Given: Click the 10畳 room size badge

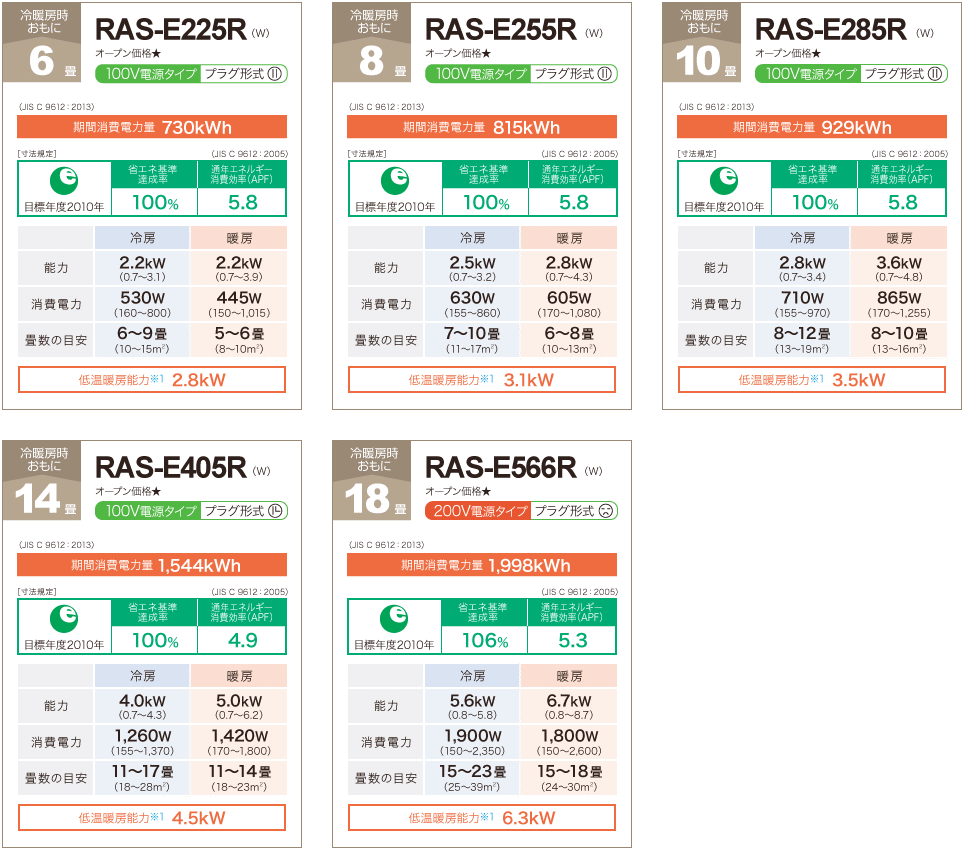Looking at the screenshot, I should pyautogui.click(x=701, y=42).
